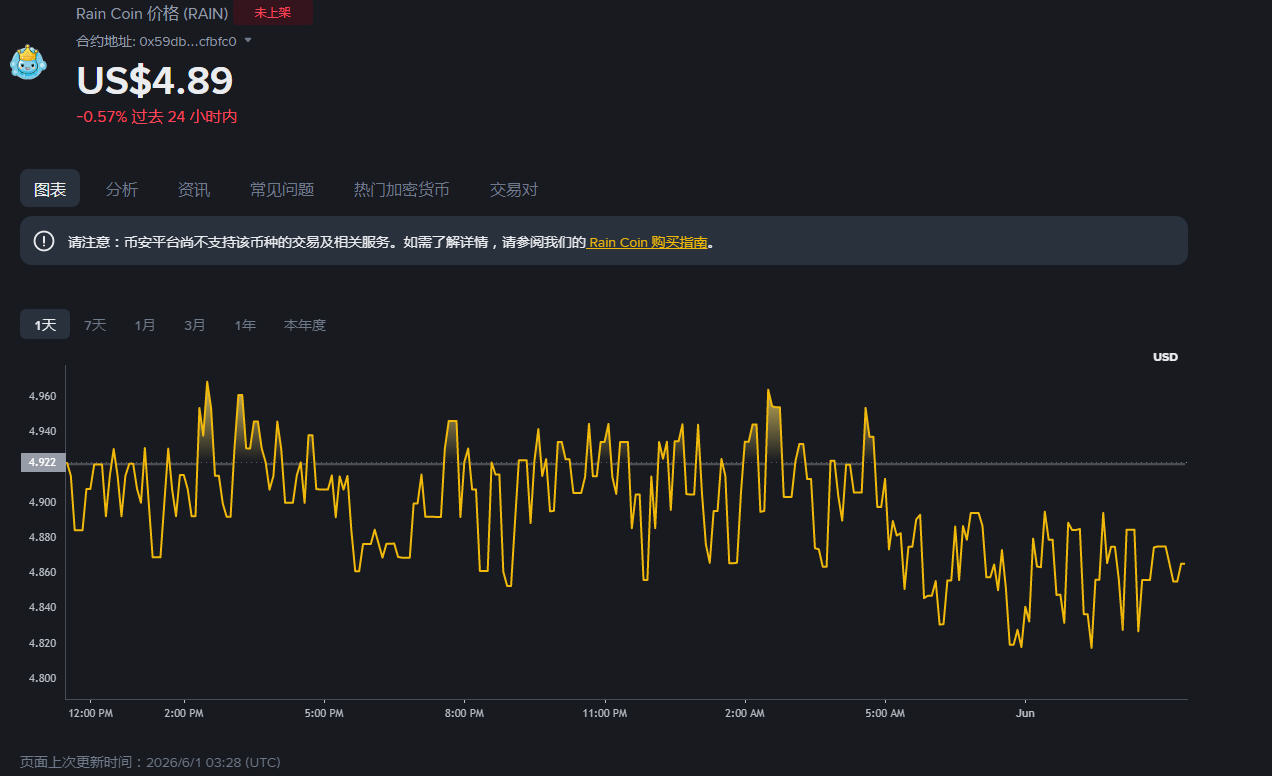Image resolution: width=1272 pixels, height=776 pixels.
Task: Click the 4.820 y-axis label
Action: click(43, 643)
